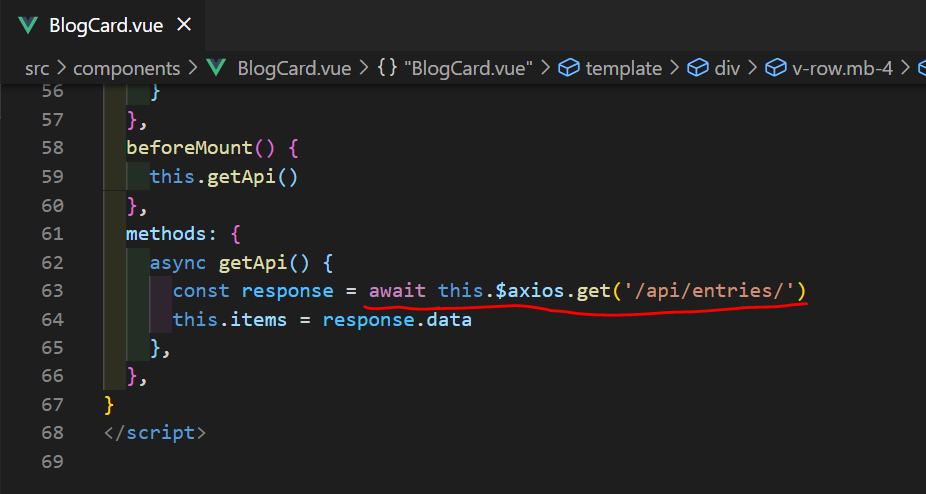Click line number 69 in the gutter
Image resolution: width=926 pixels, height=494 pixels.
52,462
